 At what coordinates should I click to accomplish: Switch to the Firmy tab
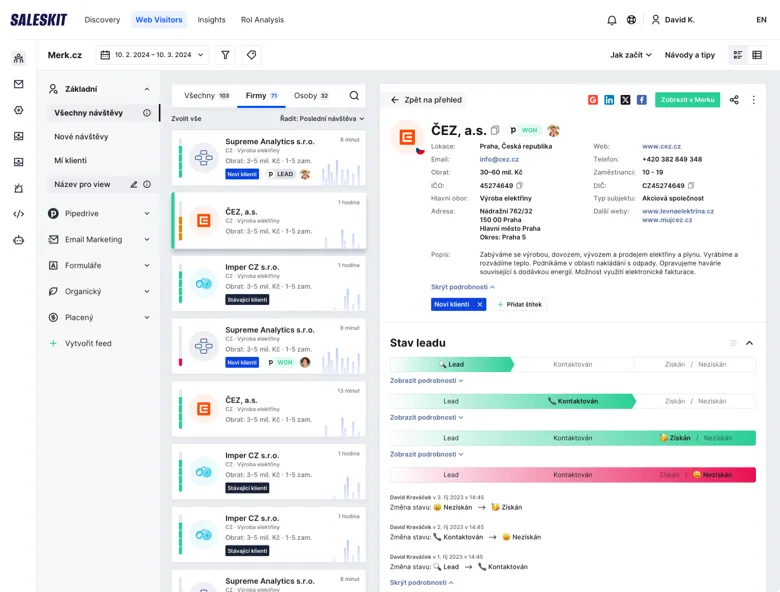point(262,96)
